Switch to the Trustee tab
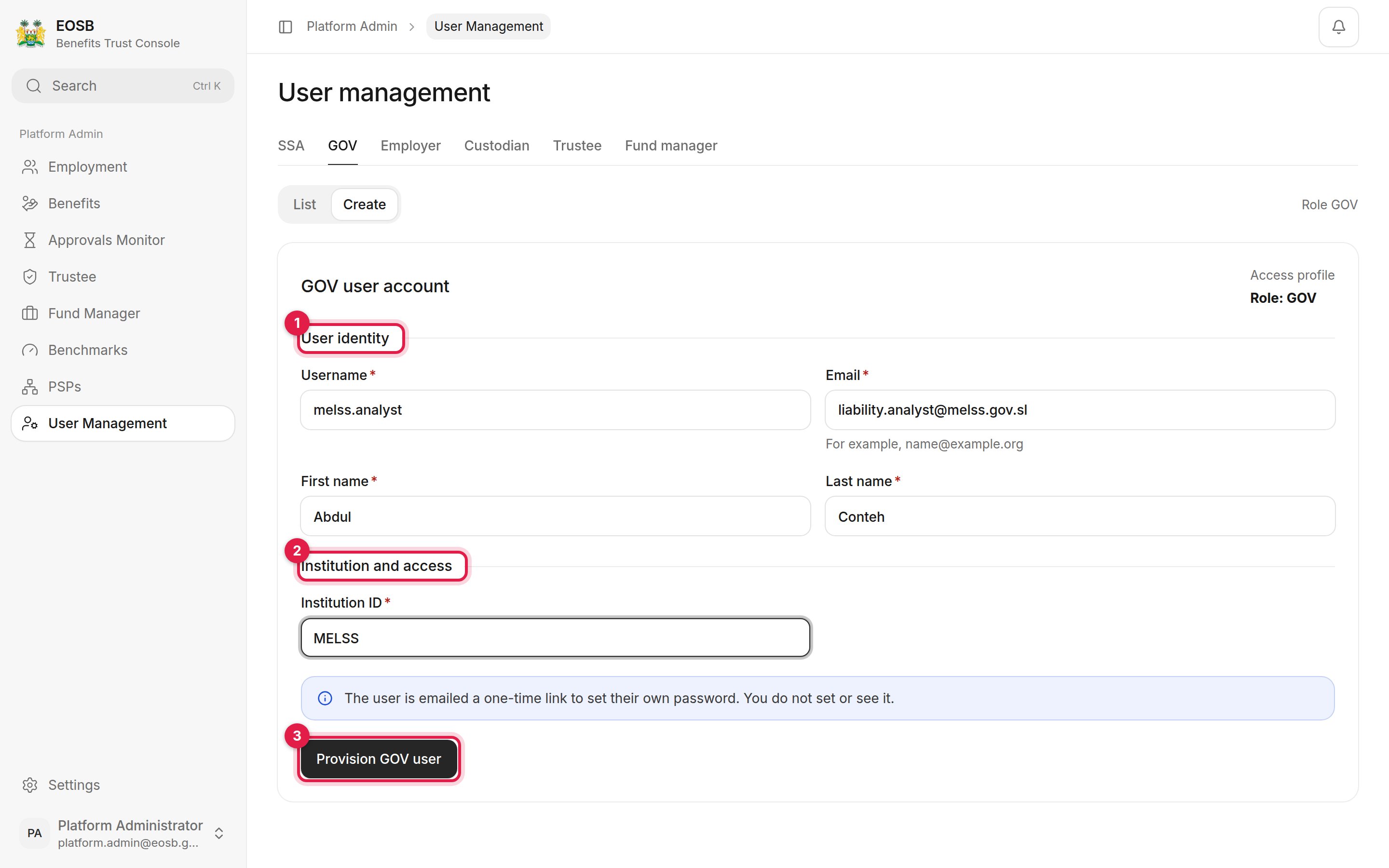Screen dimensions: 1389x868 coord(577,146)
